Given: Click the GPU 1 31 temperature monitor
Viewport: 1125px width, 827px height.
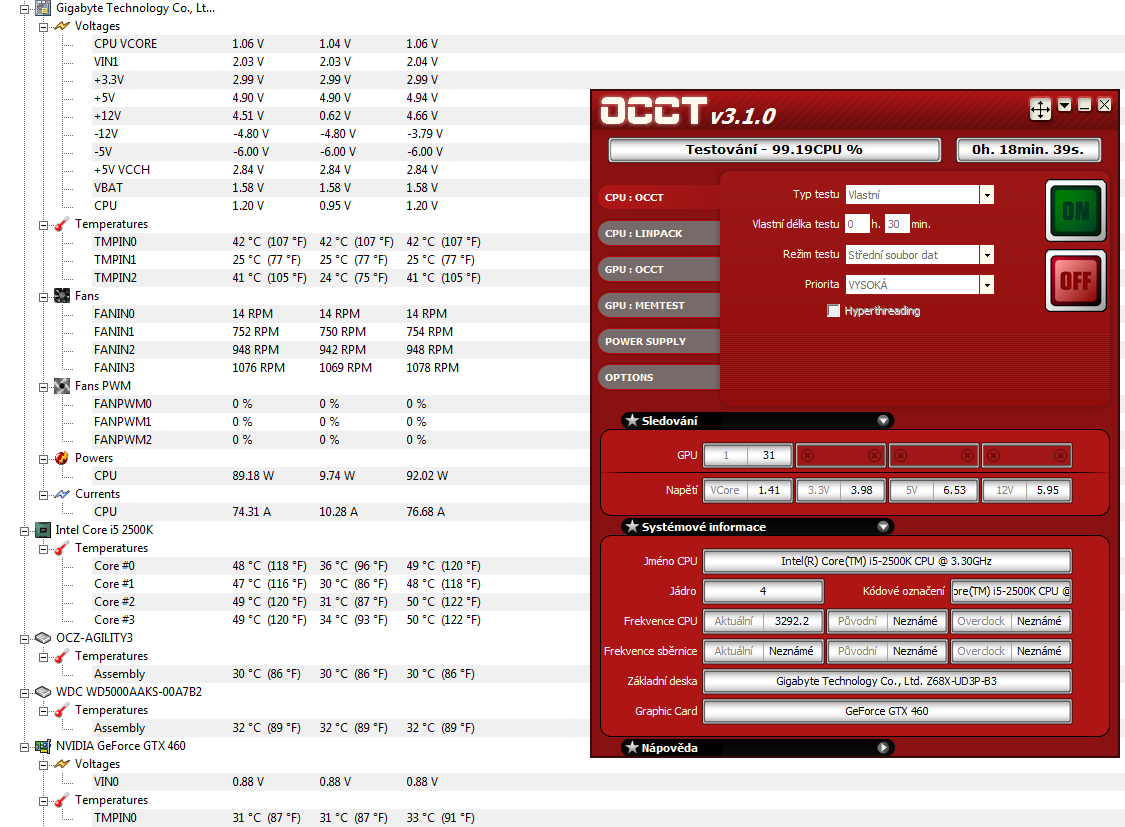Looking at the screenshot, I should click(x=748, y=455).
